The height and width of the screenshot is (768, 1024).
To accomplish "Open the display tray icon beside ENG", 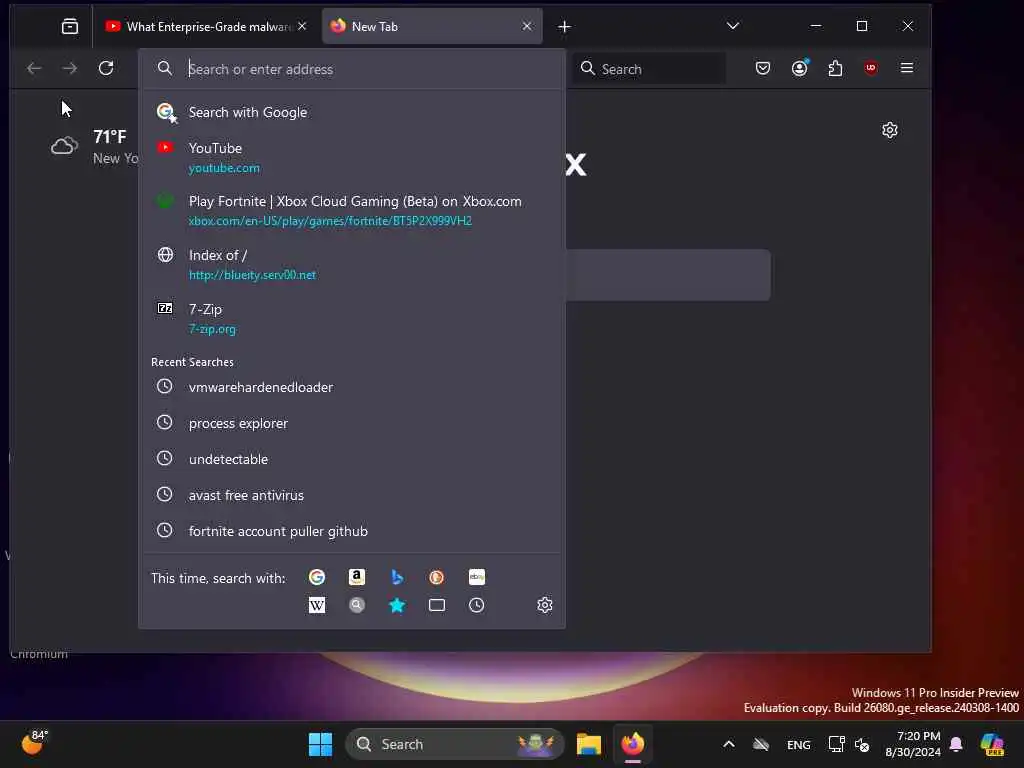I will [836, 744].
